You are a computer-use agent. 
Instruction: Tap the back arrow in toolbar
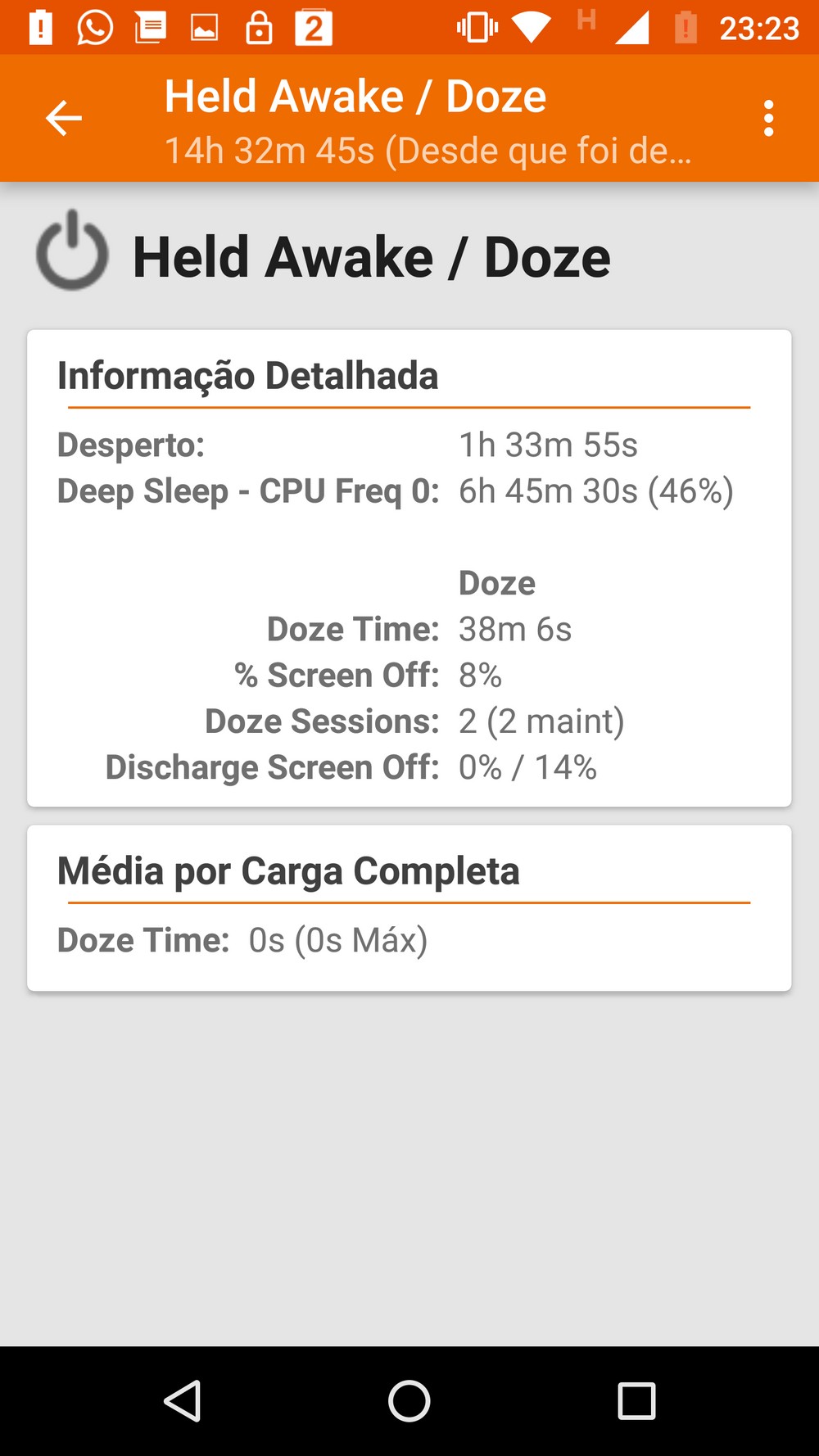(x=64, y=118)
